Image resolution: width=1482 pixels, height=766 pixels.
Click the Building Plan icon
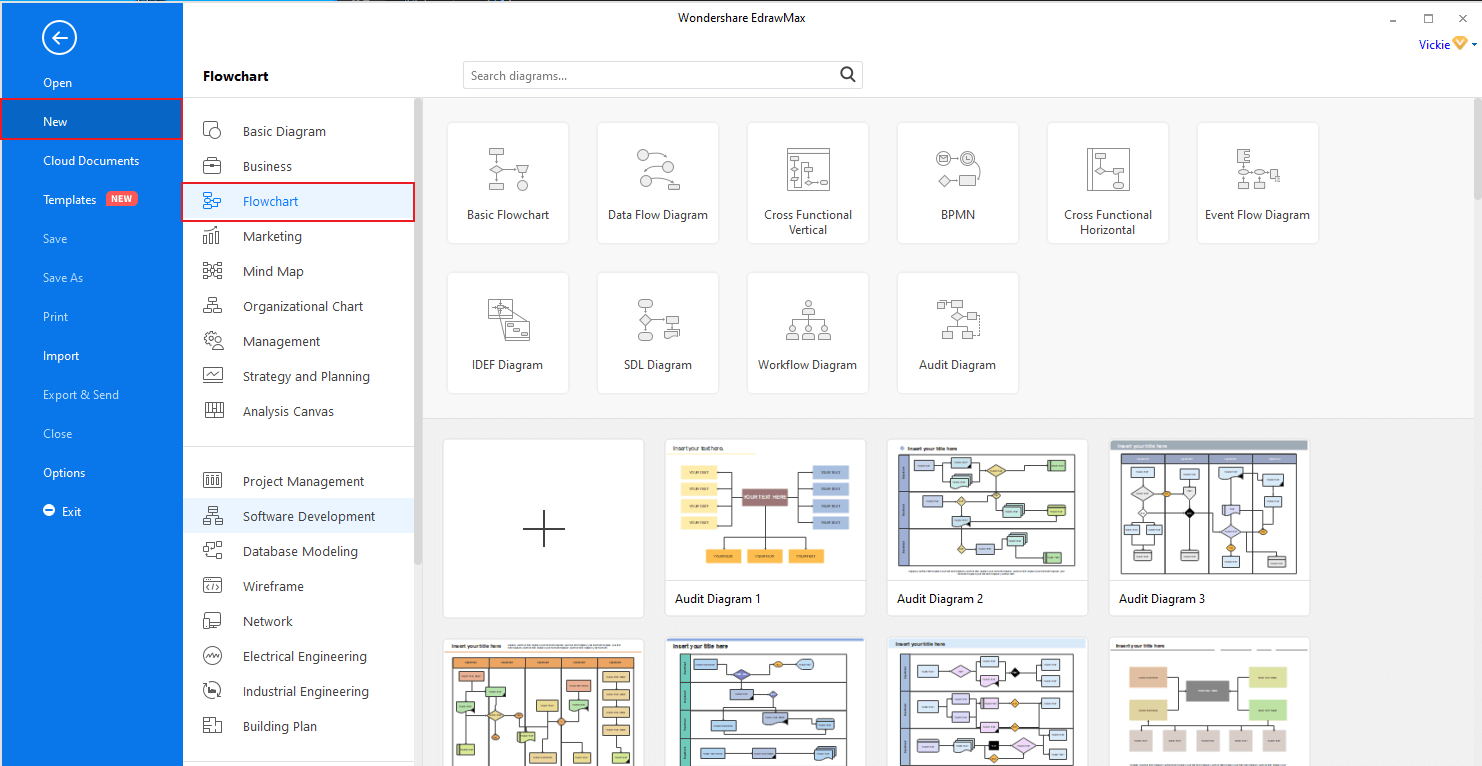[x=212, y=726]
